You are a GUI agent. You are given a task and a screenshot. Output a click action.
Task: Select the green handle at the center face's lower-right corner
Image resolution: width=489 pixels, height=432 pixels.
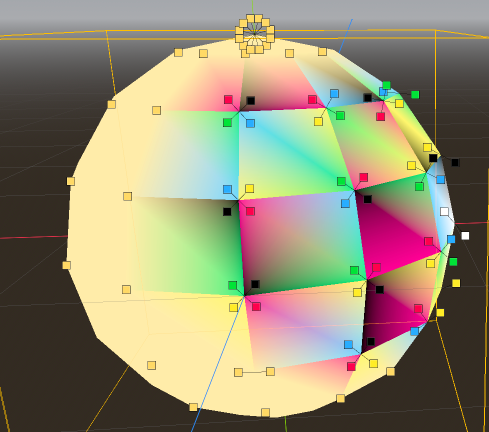click(354, 270)
